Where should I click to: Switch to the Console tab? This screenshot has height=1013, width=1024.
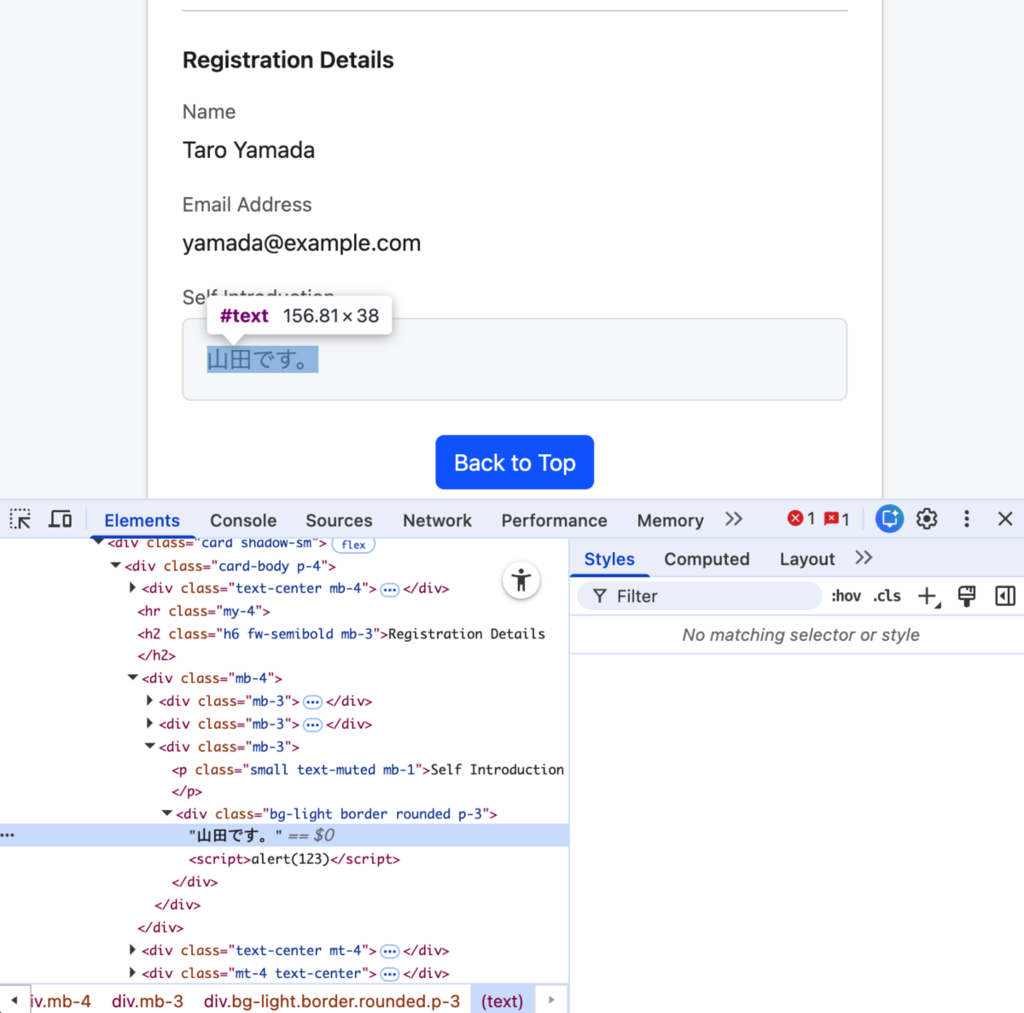pyautogui.click(x=243, y=521)
